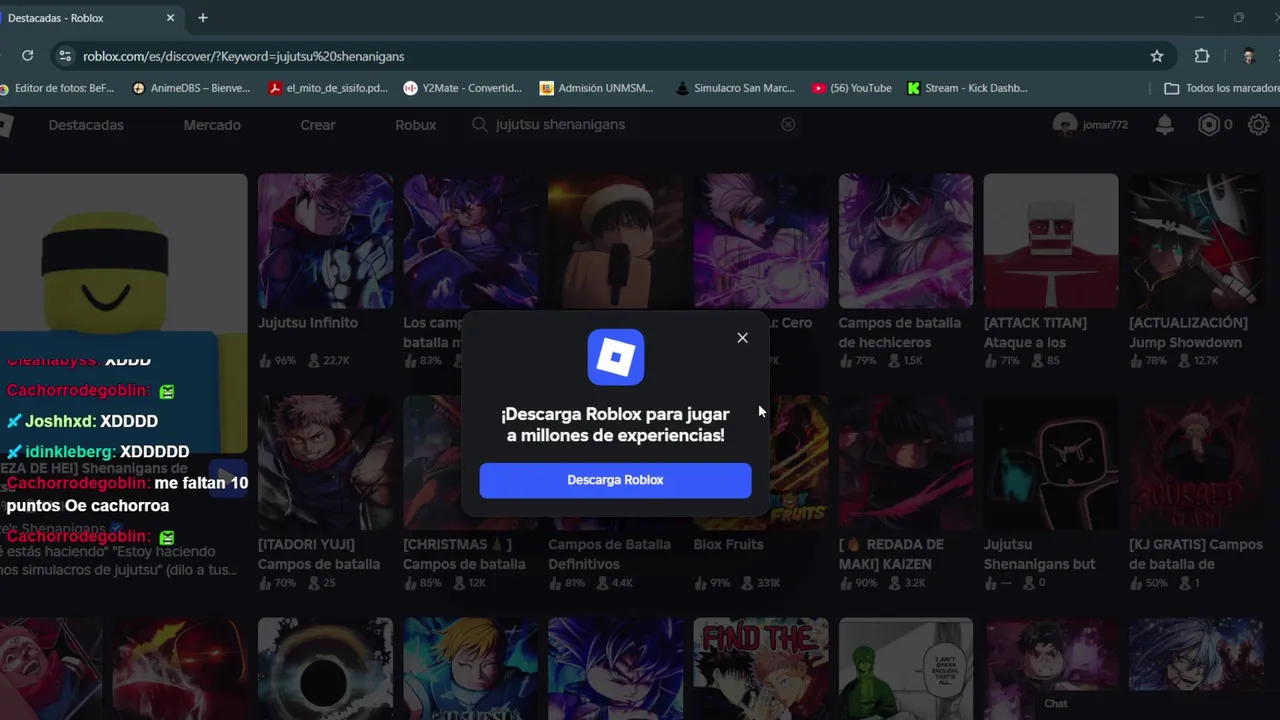Click the Joshhxd chat username
Viewport: 1280px width, 720px height.
[x=60, y=421]
